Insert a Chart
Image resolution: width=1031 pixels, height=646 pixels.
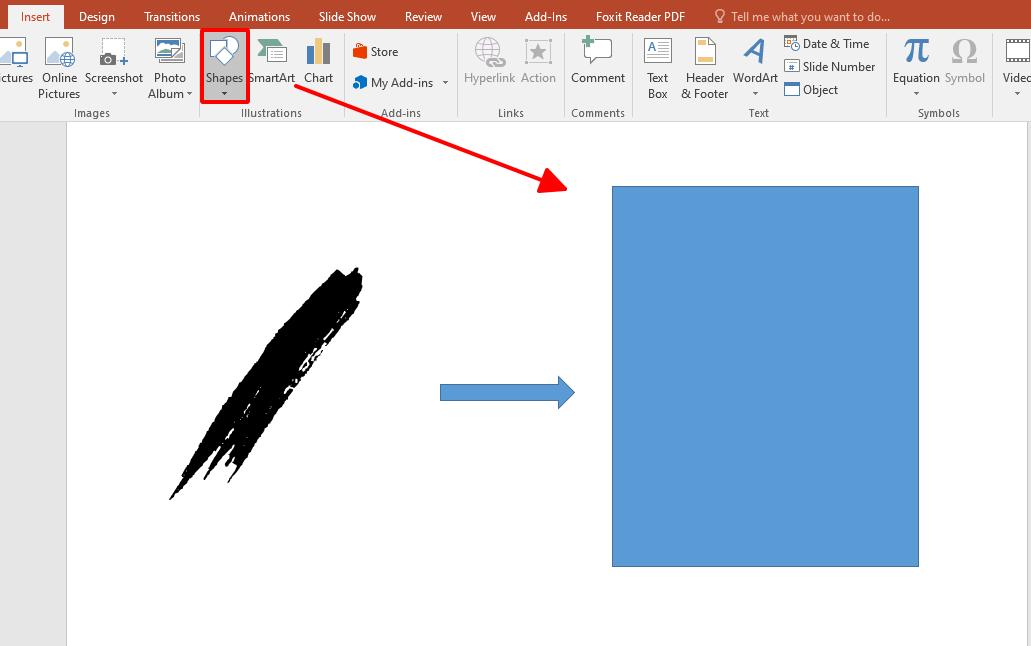[318, 60]
